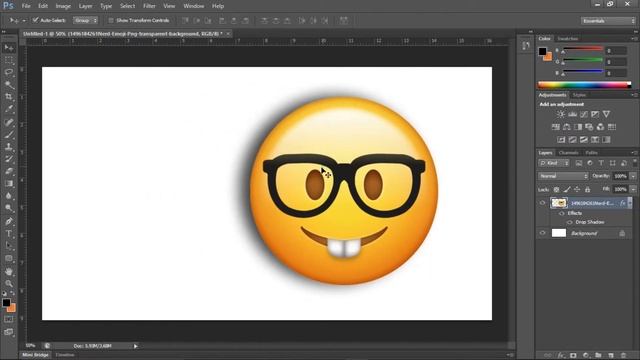Open the tool preset picker arrow
The height and width of the screenshot is (360, 640).
tap(24, 20)
